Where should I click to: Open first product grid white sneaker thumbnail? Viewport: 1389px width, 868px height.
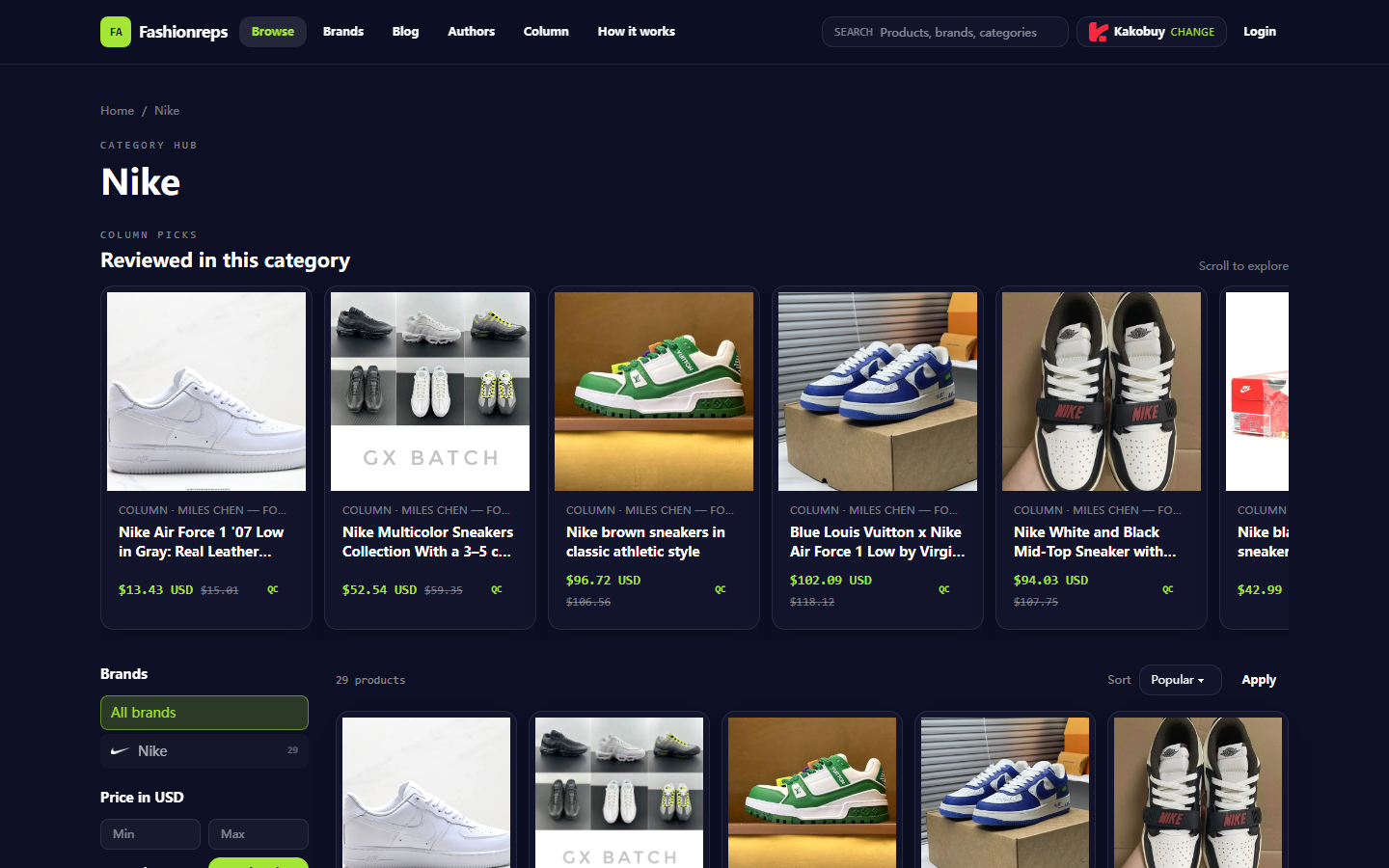(426, 793)
